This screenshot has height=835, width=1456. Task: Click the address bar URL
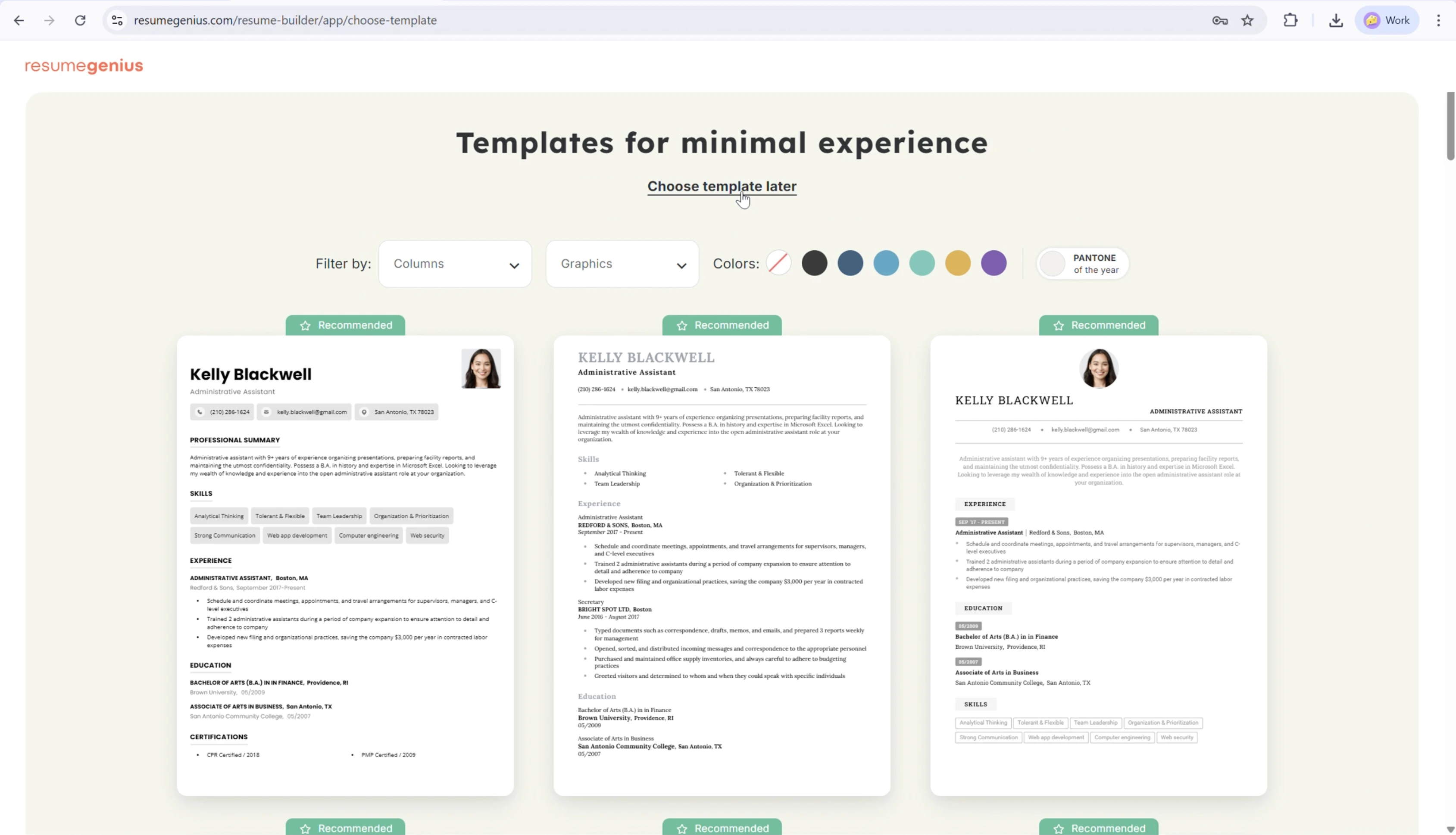285,21
